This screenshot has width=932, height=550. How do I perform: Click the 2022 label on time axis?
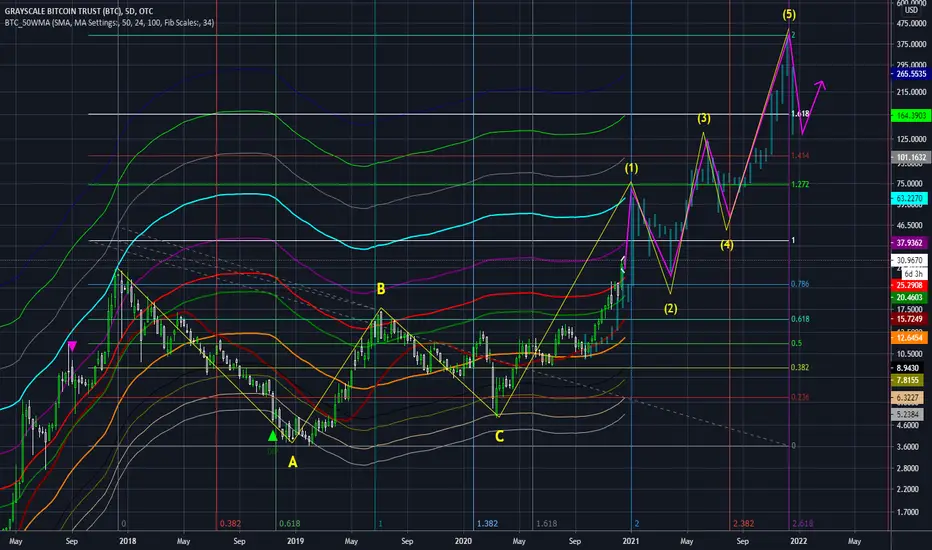tap(798, 541)
